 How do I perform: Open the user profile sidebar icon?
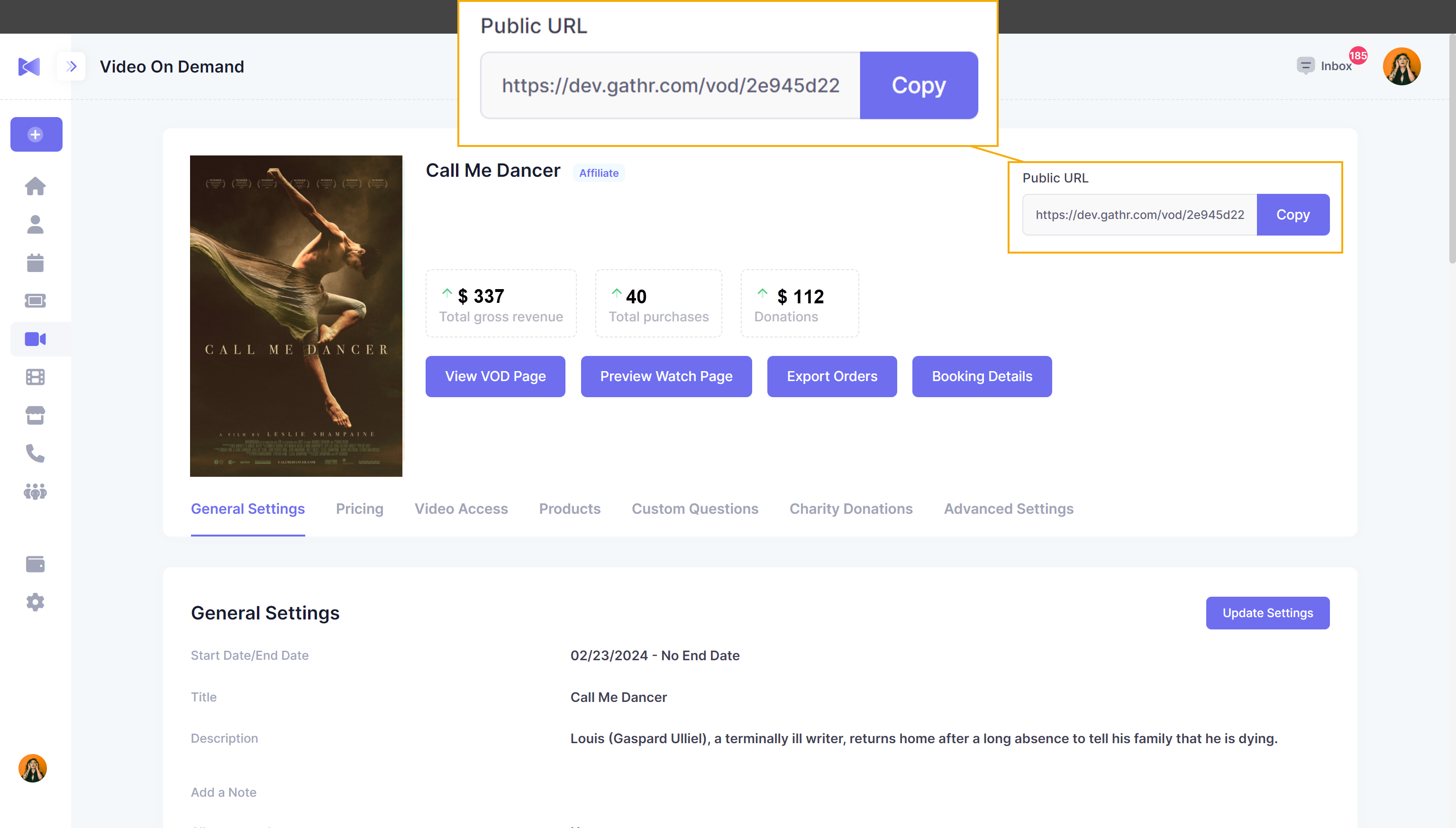click(35, 224)
